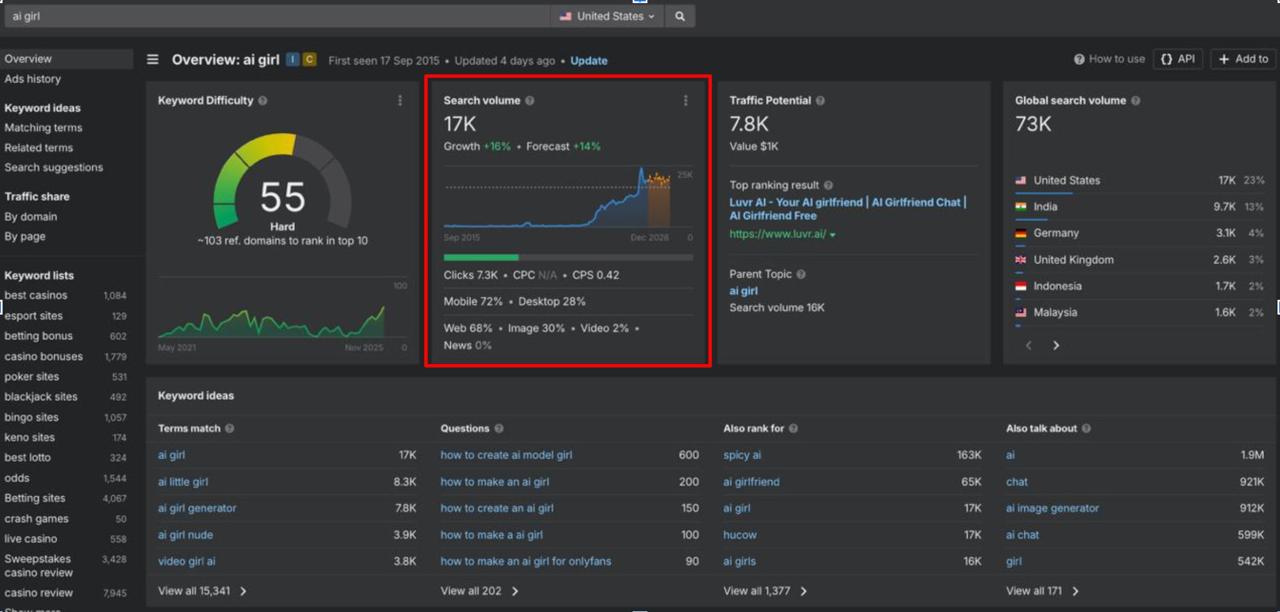The height and width of the screenshot is (612, 1280).
Task: Click the keyword search input field
Action: tap(275, 16)
